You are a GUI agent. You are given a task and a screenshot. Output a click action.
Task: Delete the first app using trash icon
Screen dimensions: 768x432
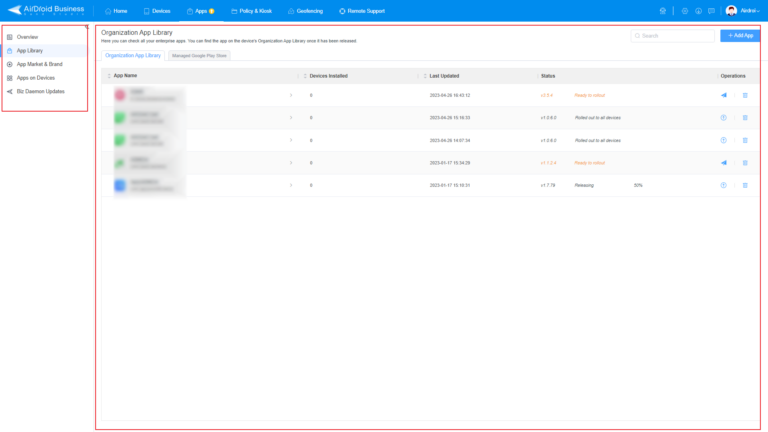[x=745, y=95]
